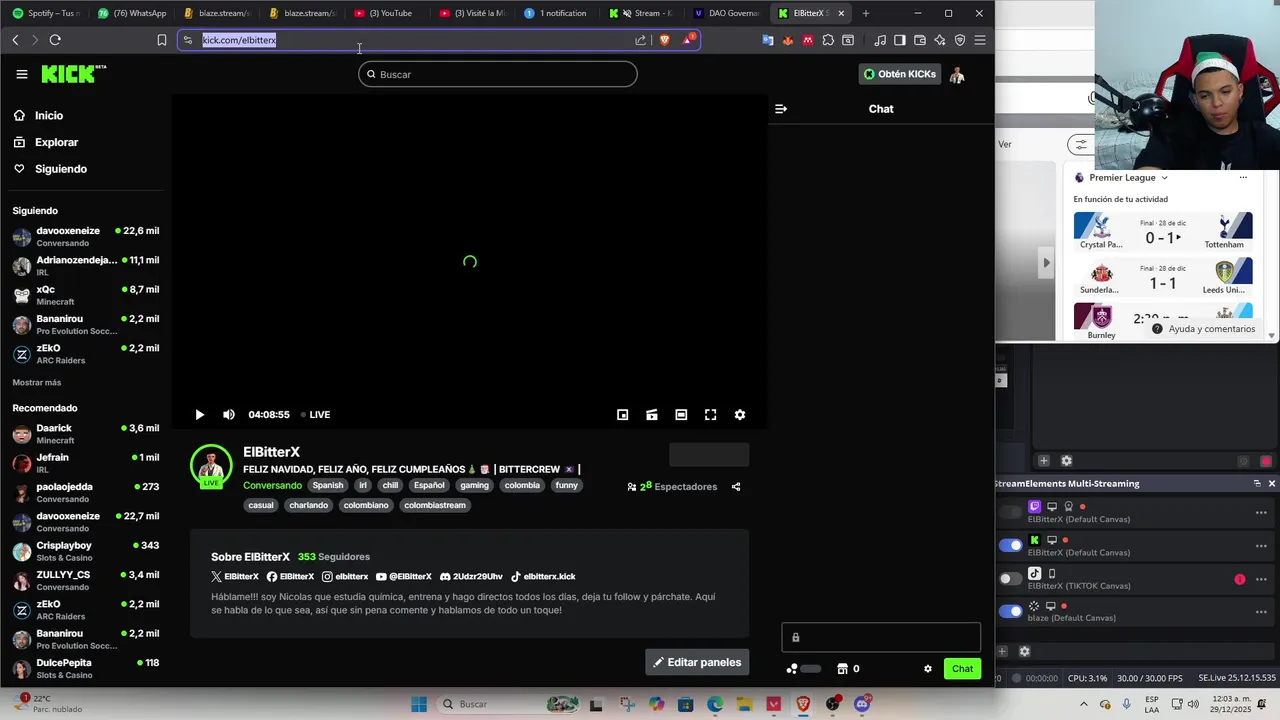Toggle Brave sidebar panel icon

pyautogui.click(x=900, y=40)
